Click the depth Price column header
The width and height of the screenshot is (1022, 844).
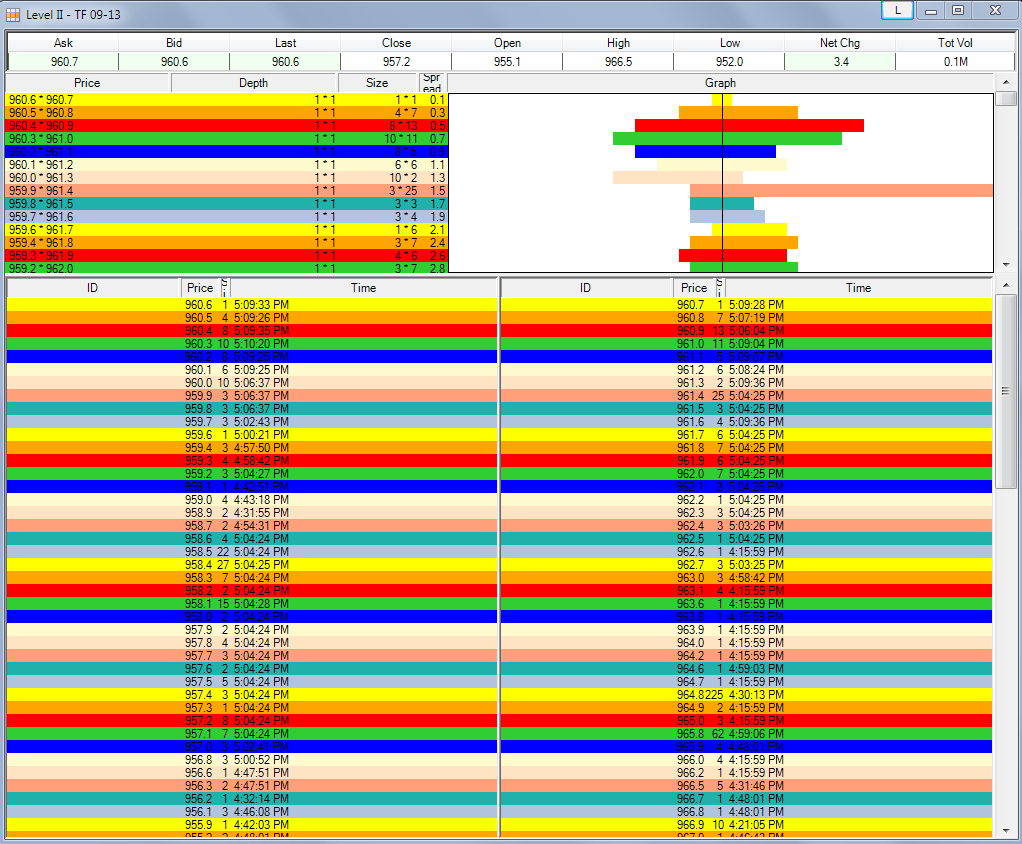coord(87,83)
